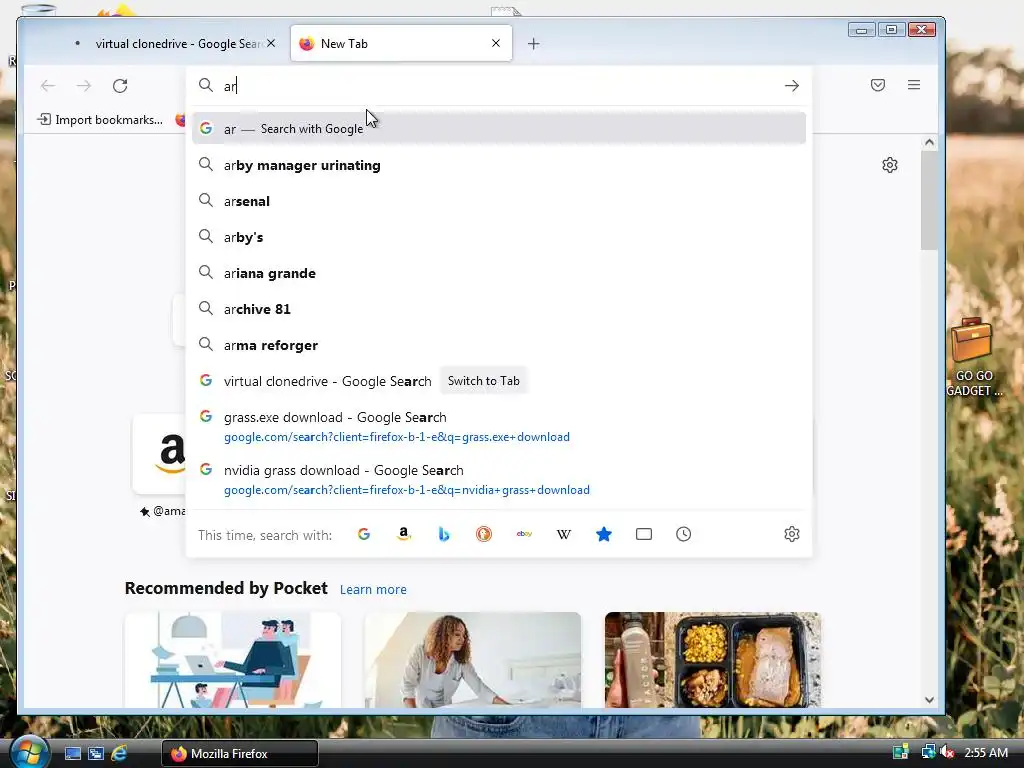Open Pocket story with meal prep tray
Viewport: 1024px width, 768px height.
[712, 660]
